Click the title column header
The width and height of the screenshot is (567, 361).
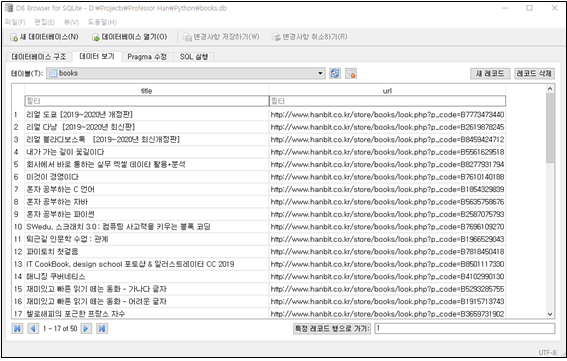(x=146, y=91)
